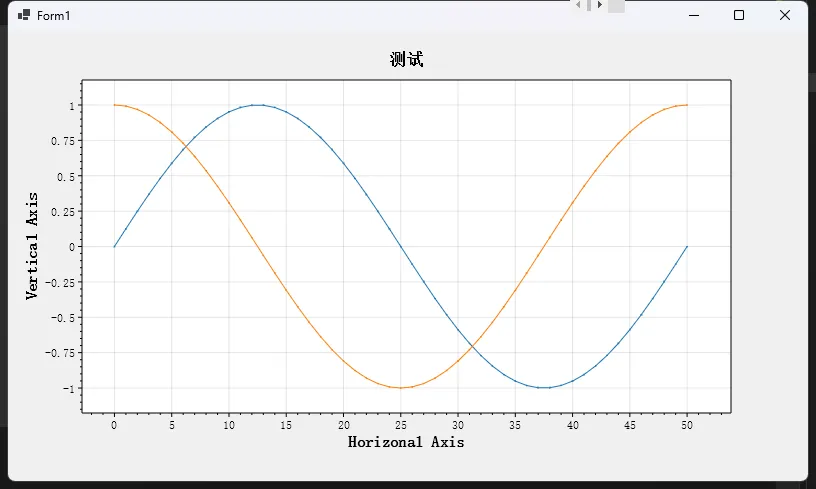This screenshot has width=816, height=489.
Task: Click the horizontal axis tick label 20
Action: 343,425
